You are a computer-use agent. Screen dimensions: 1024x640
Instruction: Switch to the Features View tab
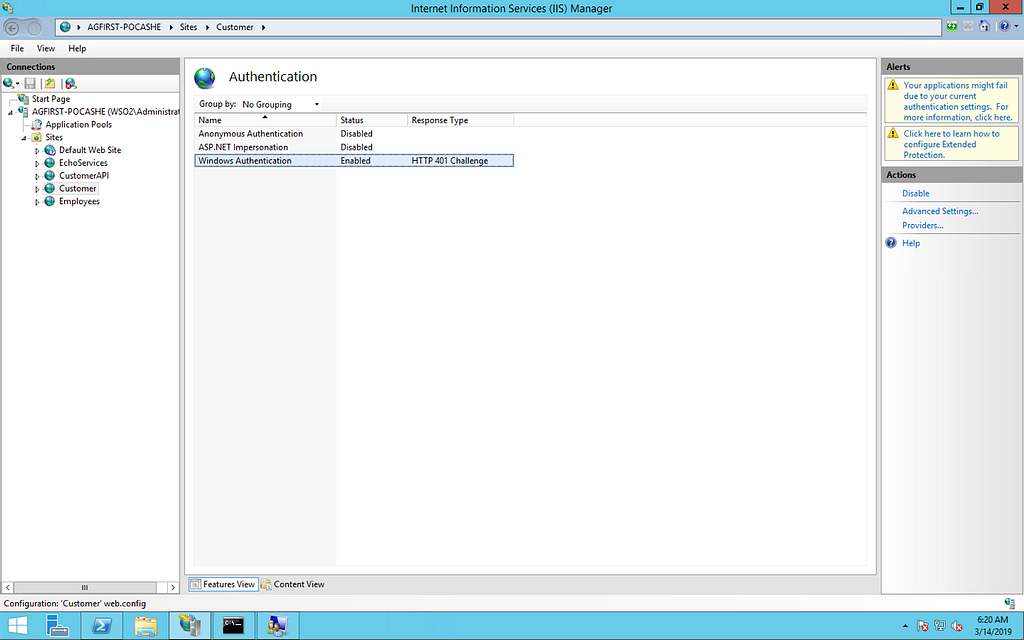[223, 584]
